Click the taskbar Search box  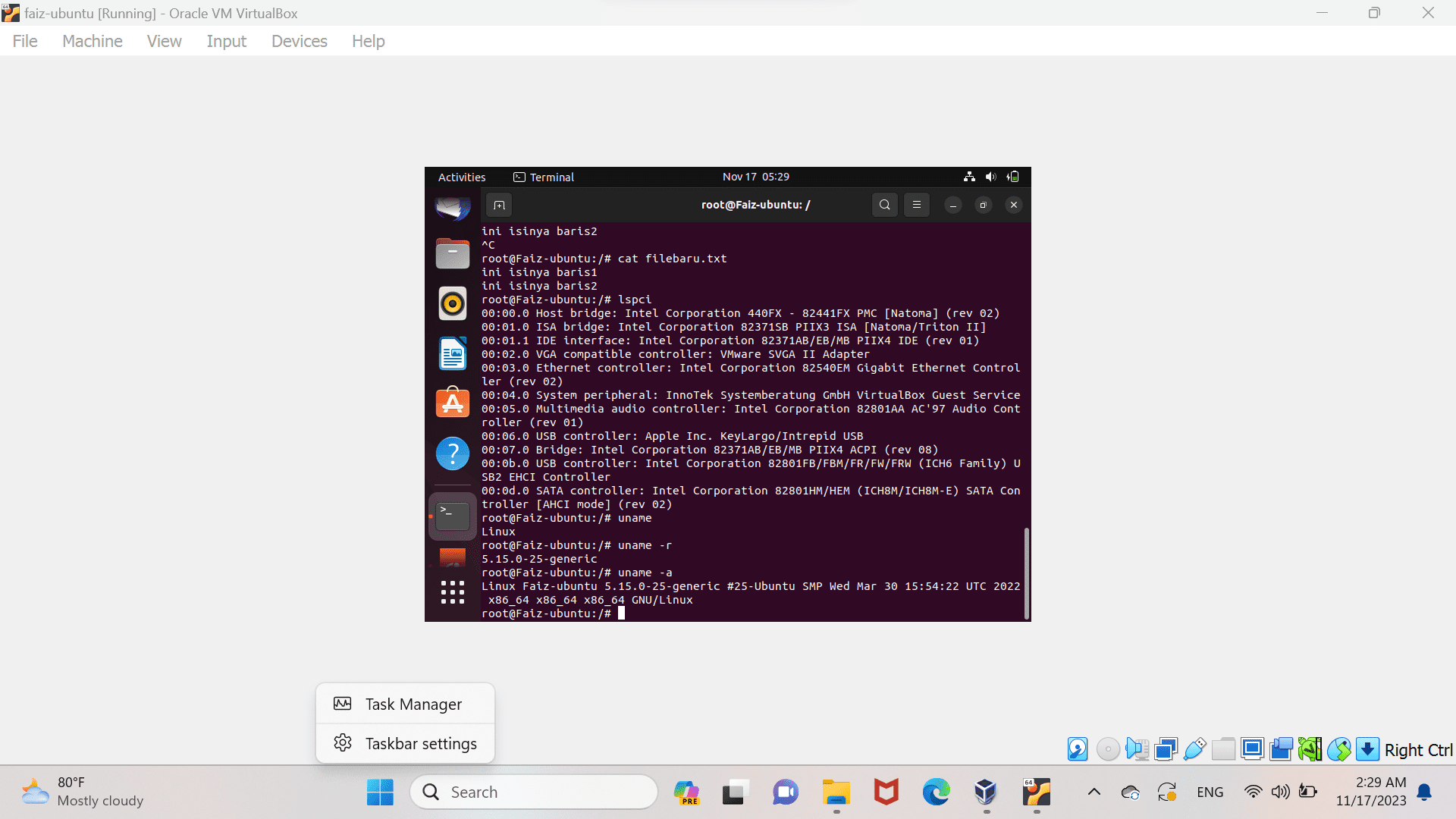(x=534, y=792)
